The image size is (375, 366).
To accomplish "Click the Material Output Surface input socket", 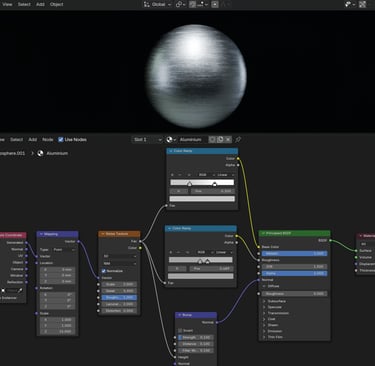I will point(356,251).
